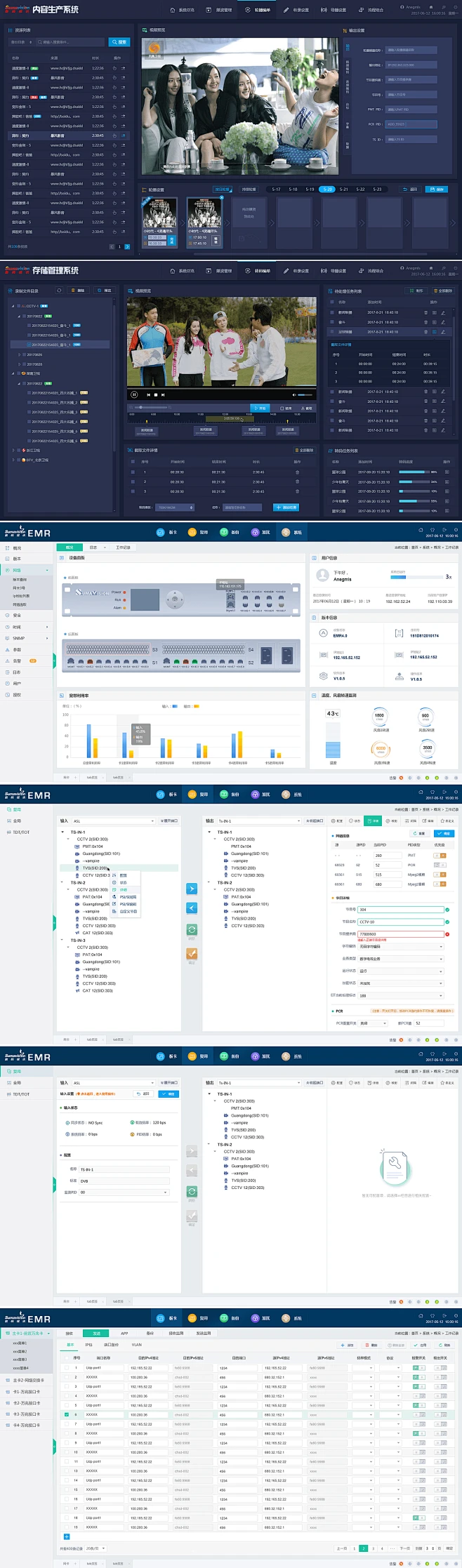Tick the checked row checkbox in table
This screenshot has width=462, height=1568.
coord(67,1414)
